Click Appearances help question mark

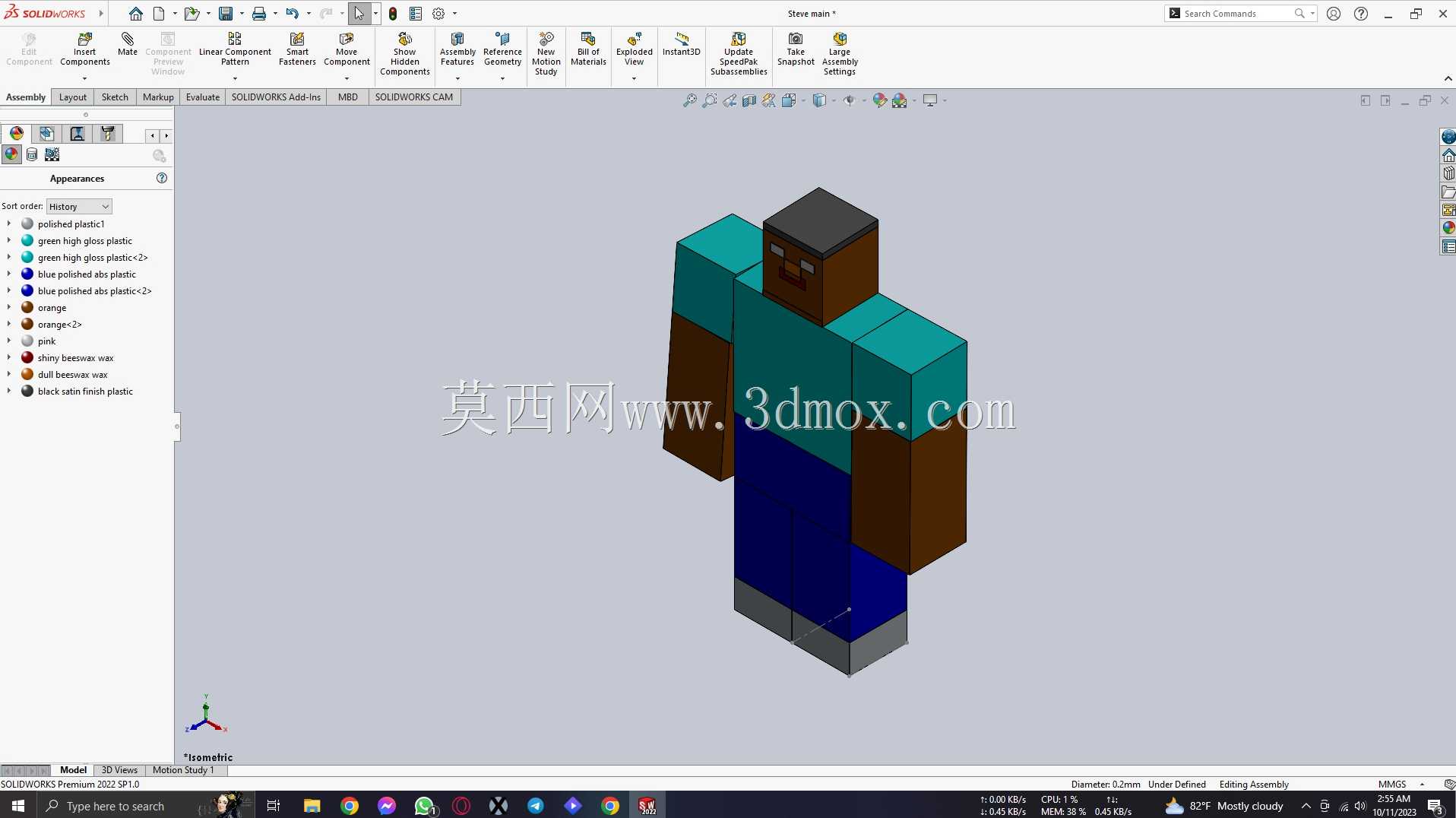pyautogui.click(x=161, y=178)
